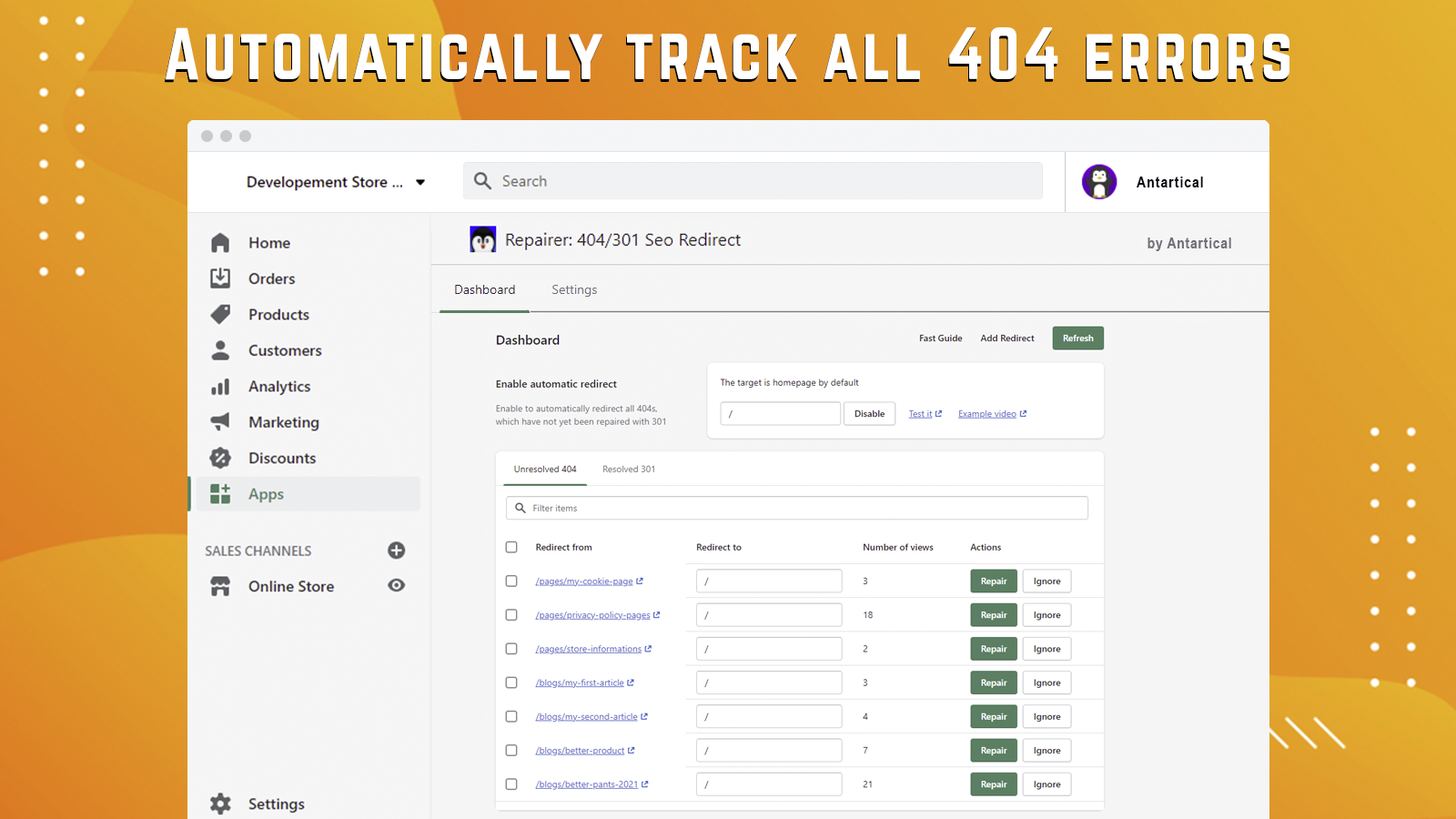Check the store-informations row checkbox
Viewport: 1456px width, 819px height.
pyautogui.click(x=511, y=649)
